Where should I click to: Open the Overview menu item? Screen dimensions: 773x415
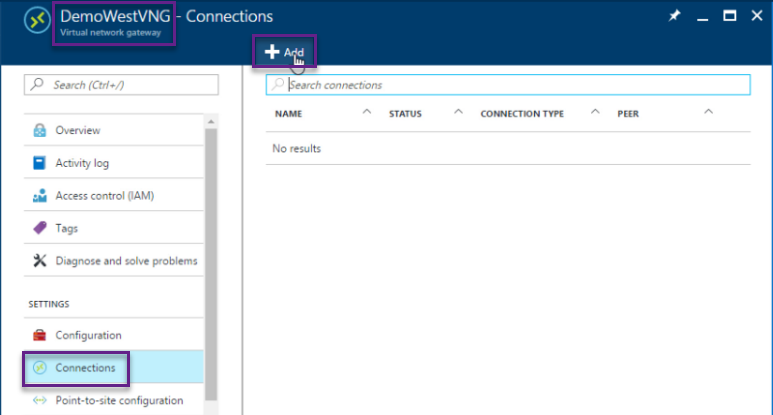coord(77,130)
